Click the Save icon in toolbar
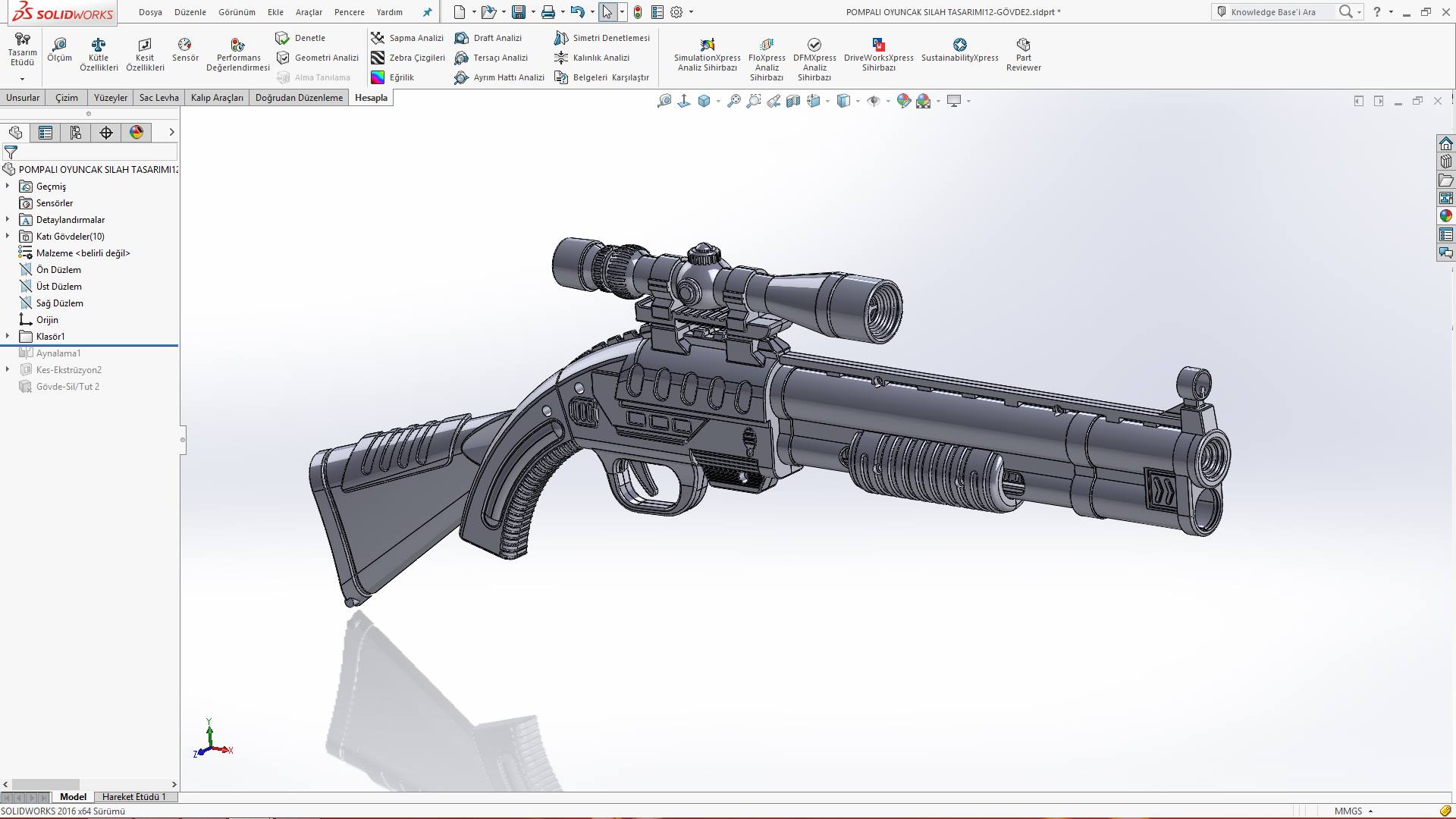This screenshot has width=1456, height=819. [x=519, y=12]
